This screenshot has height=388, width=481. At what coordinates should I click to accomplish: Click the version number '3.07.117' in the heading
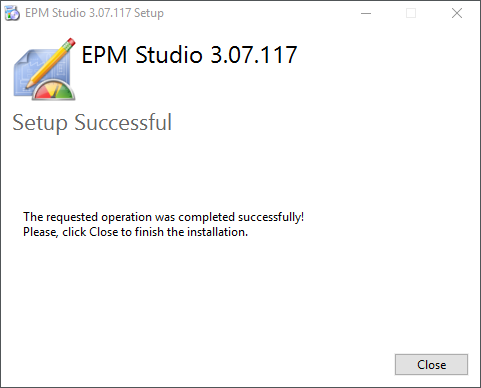[254, 54]
